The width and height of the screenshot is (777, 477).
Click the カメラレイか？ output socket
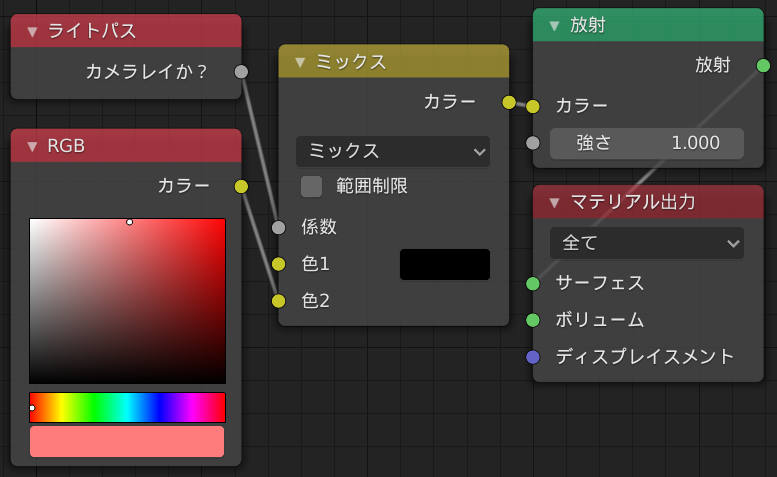pyautogui.click(x=241, y=72)
